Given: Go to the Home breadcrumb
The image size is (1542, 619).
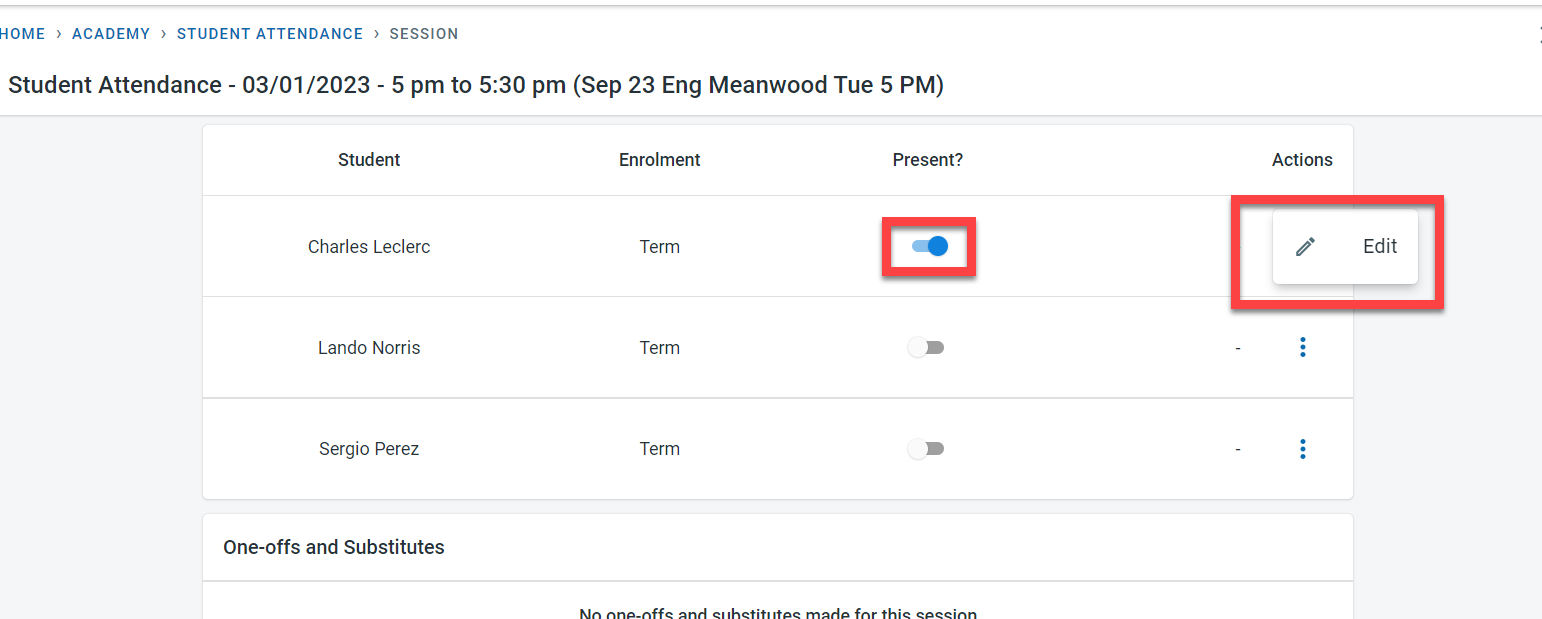Looking at the screenshot, I should tap(22, 34).
